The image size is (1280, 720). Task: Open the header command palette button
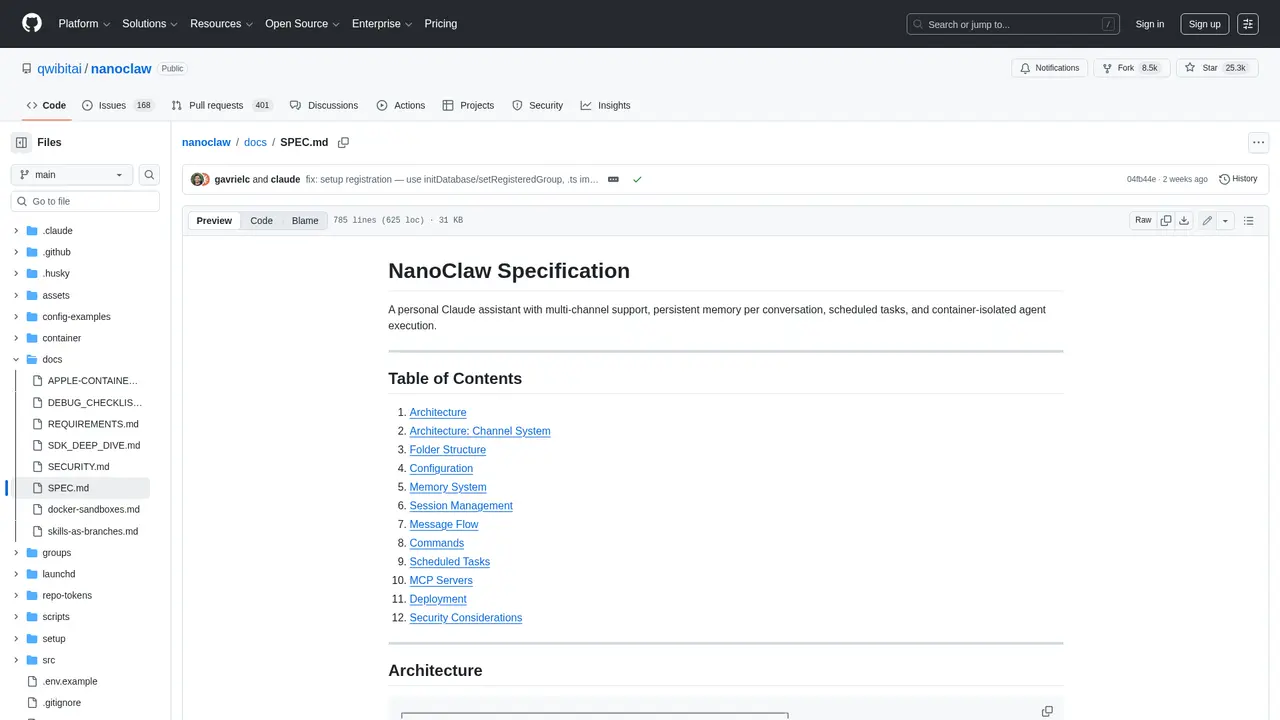coord(1247,24)
